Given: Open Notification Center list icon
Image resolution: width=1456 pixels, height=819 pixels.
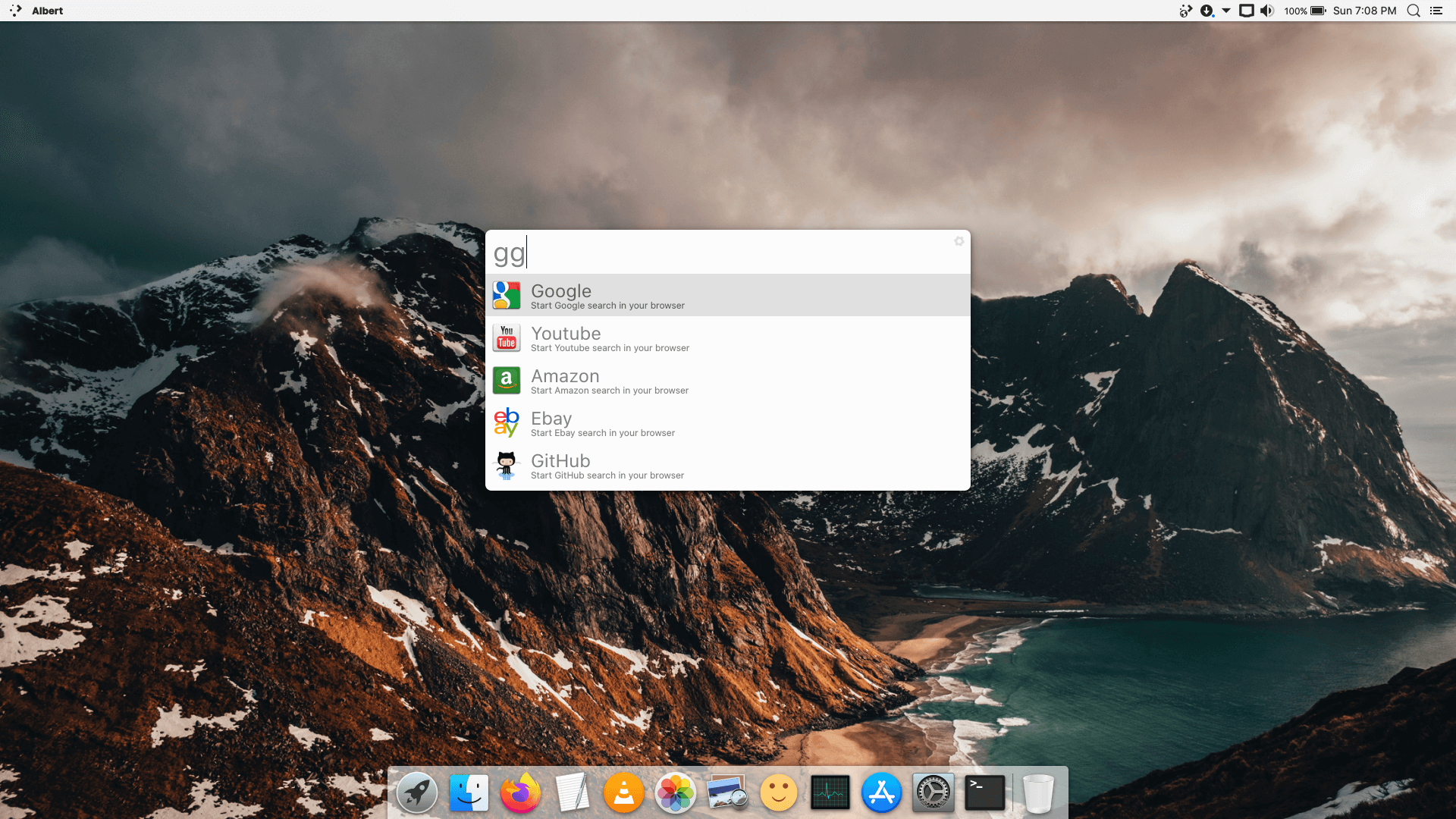Looking at the screenshot, I should 1436,11.
